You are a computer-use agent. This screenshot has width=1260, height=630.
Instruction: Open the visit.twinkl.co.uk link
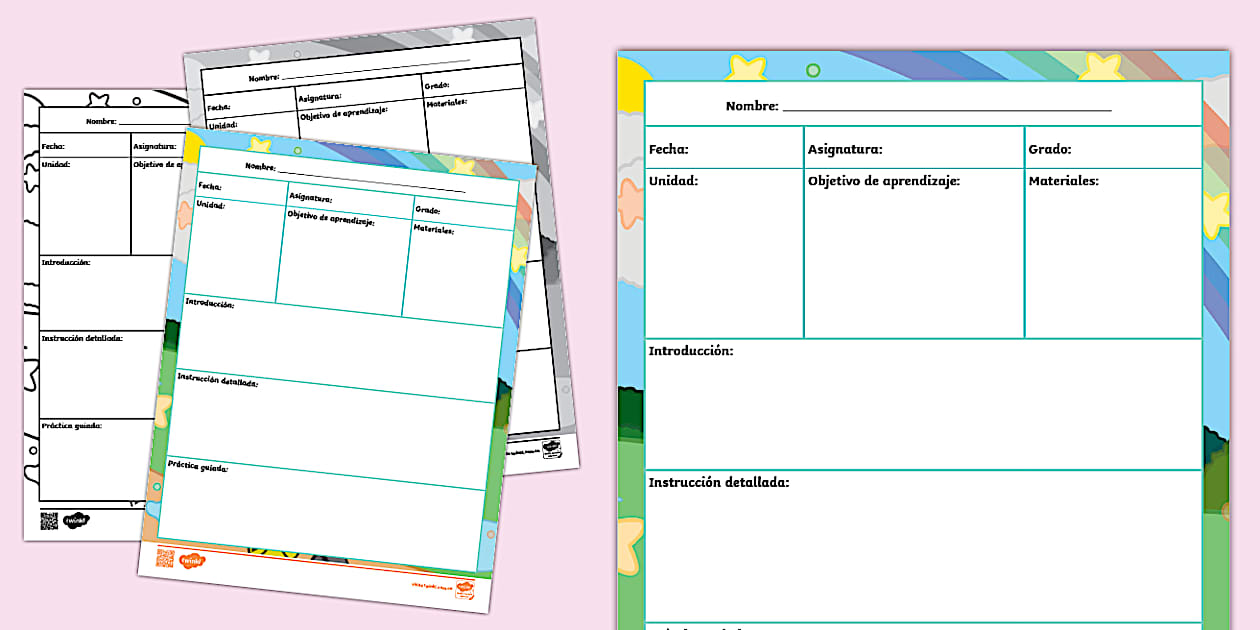point(432,588)
